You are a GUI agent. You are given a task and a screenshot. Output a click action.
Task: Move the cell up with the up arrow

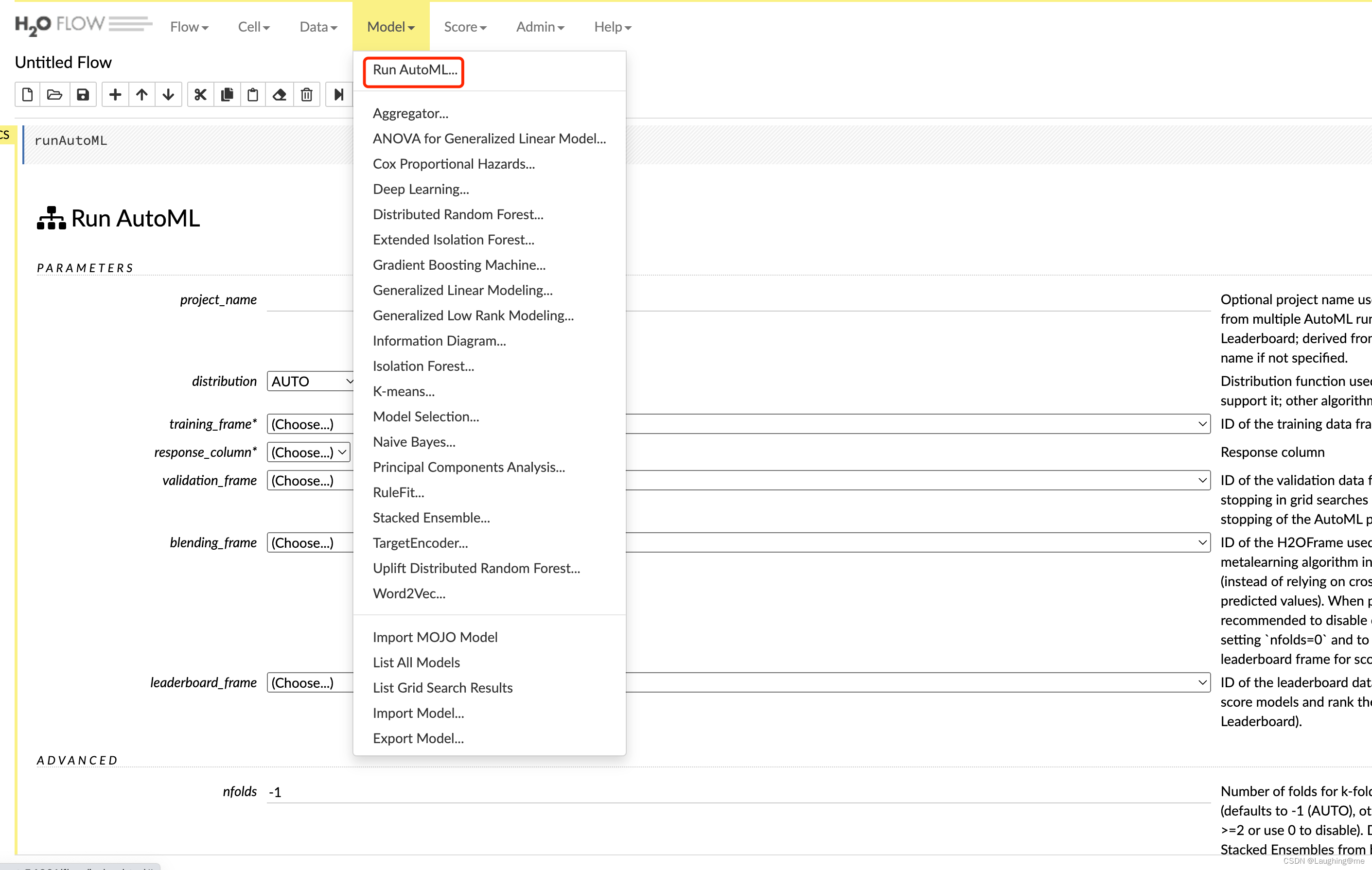(x=142, y=95)
